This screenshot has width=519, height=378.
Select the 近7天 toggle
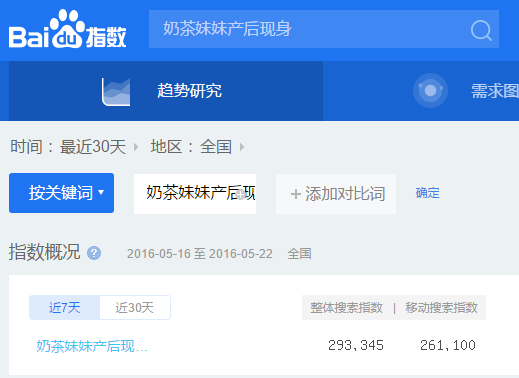(x=65, y=307)
